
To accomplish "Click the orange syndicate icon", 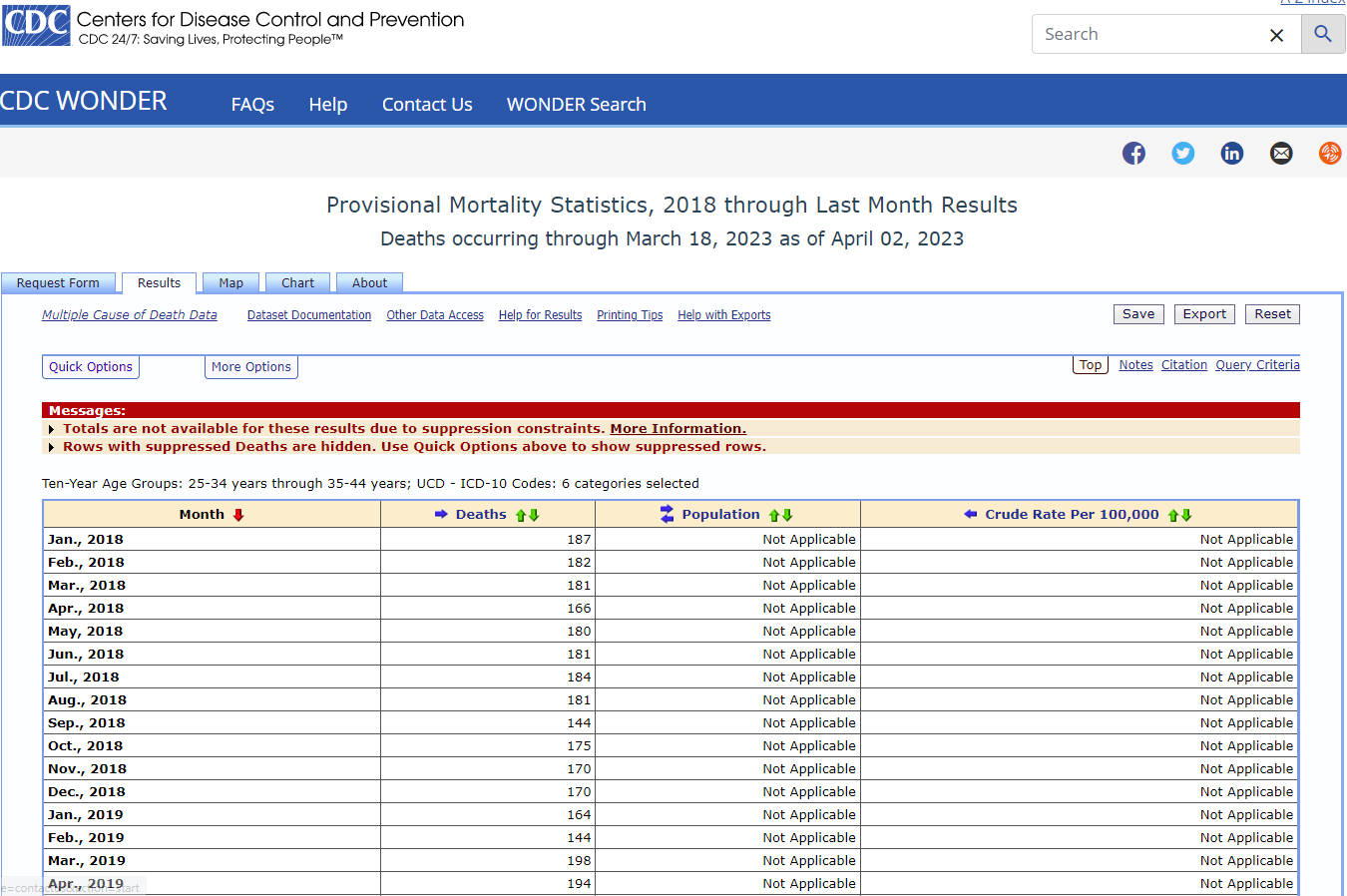I will 1330,153.
